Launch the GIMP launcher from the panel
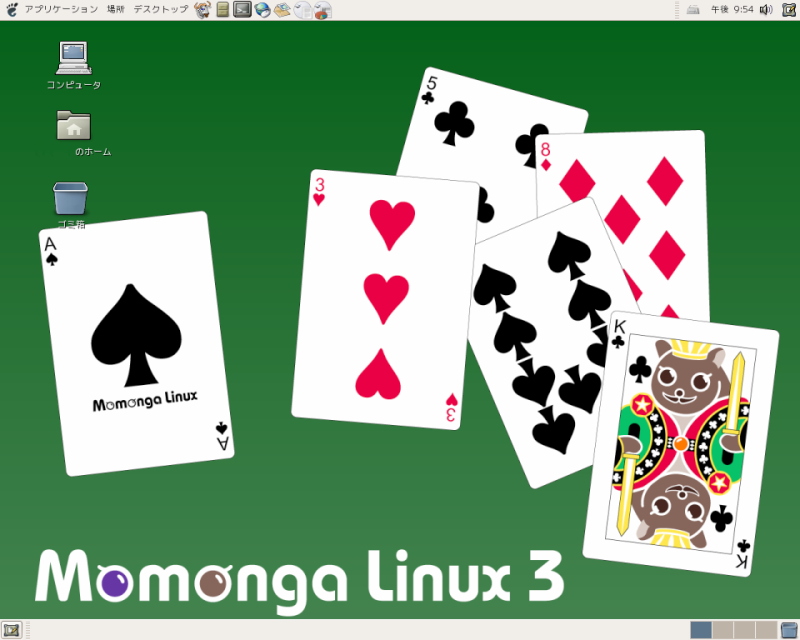The width and height of the screenshot is (800, 640). (202, 10)
